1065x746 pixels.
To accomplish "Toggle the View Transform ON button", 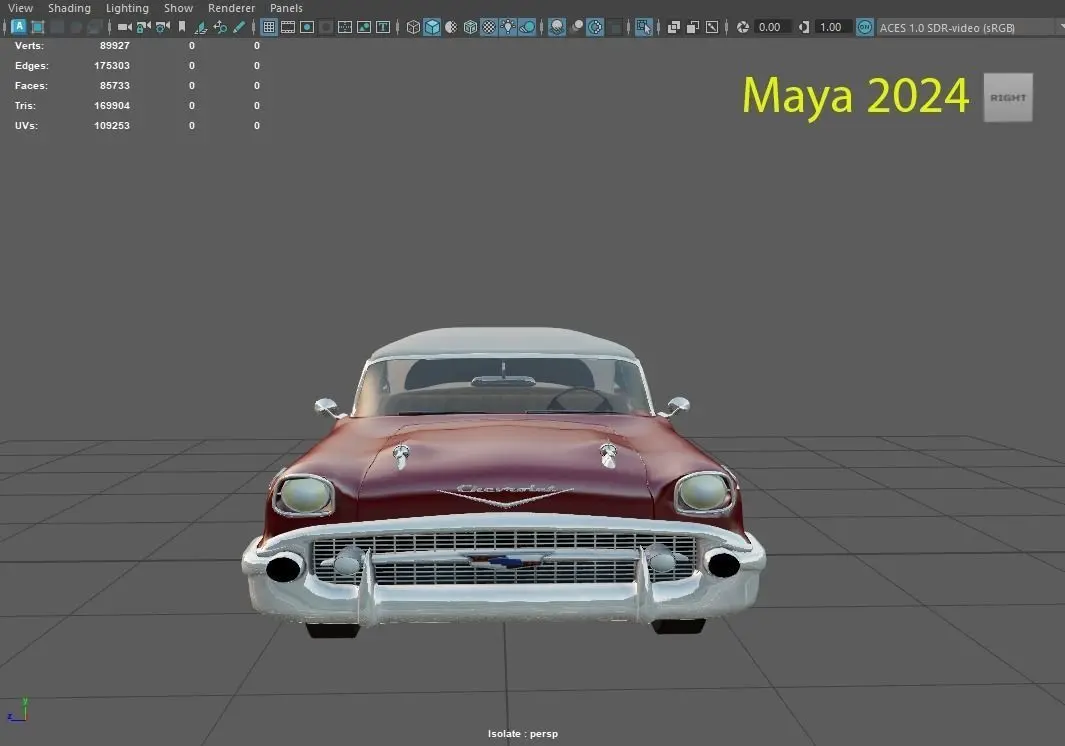I will click(865, 27).
